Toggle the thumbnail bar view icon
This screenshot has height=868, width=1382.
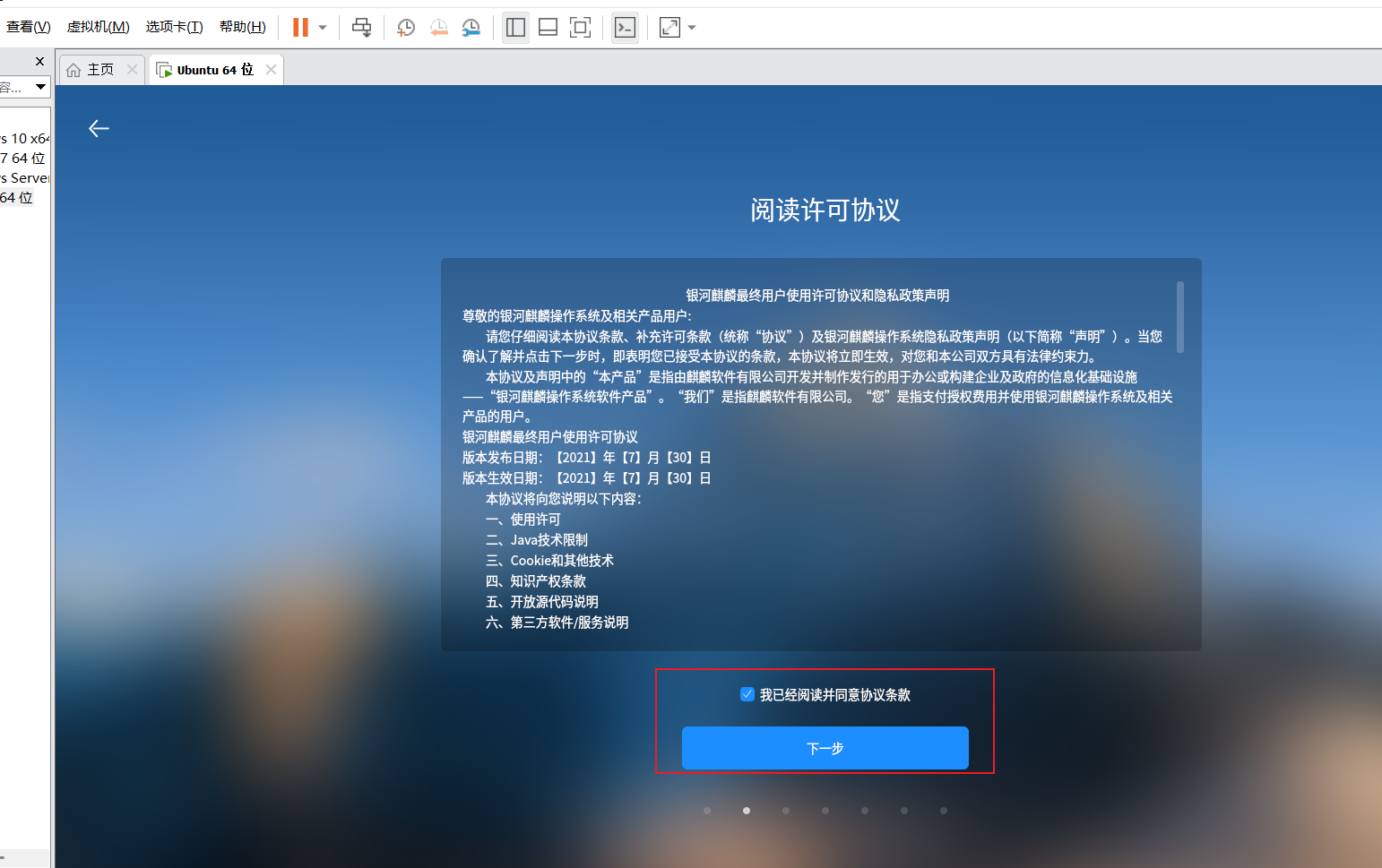click(x=548, y=28)
